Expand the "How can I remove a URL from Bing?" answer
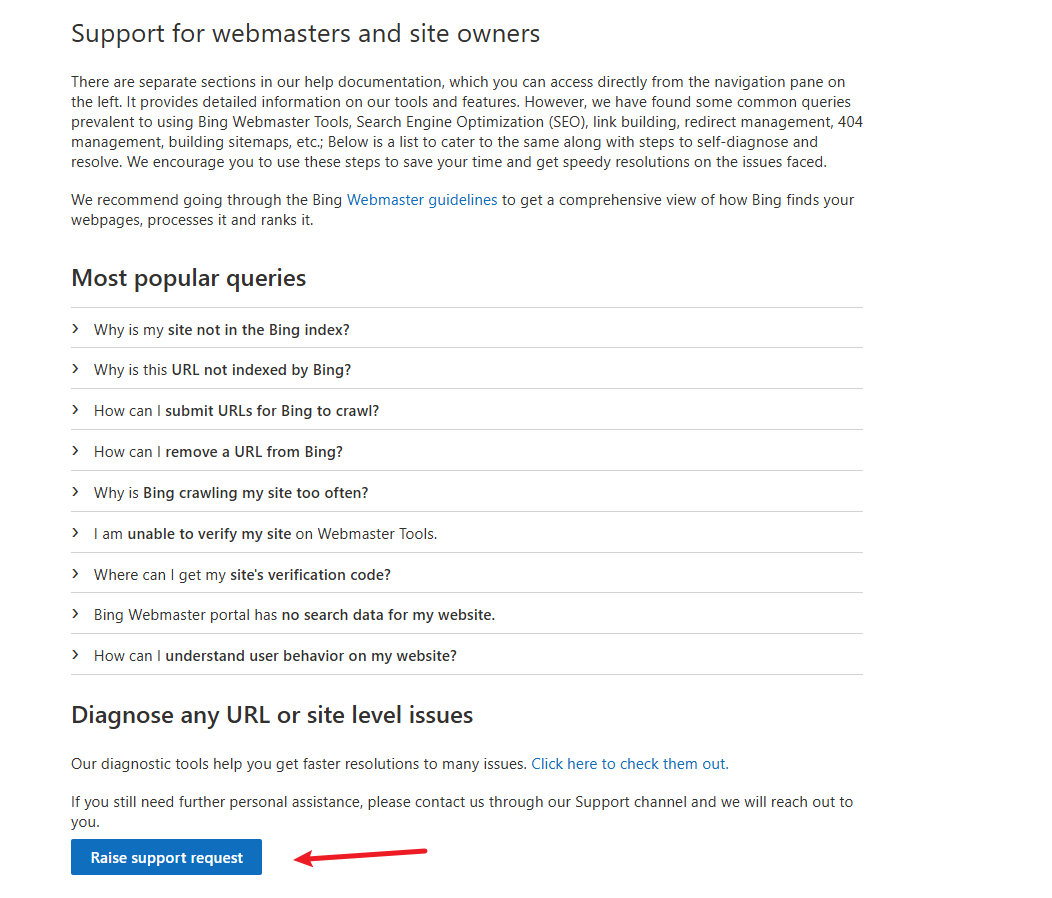1052x898 pixels. pos(218,451)
